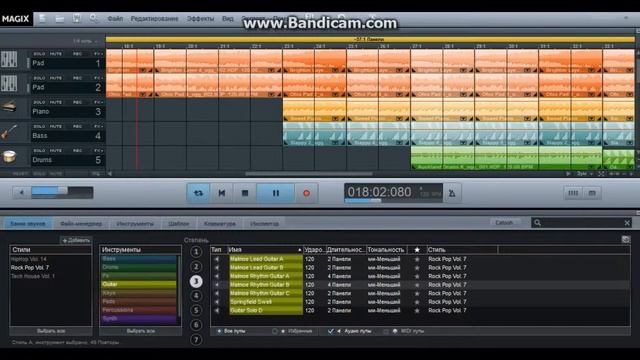This screenshot has height=360, width=640.
Task: Open the 'Редактирование' menu
Action: point(154,19)
